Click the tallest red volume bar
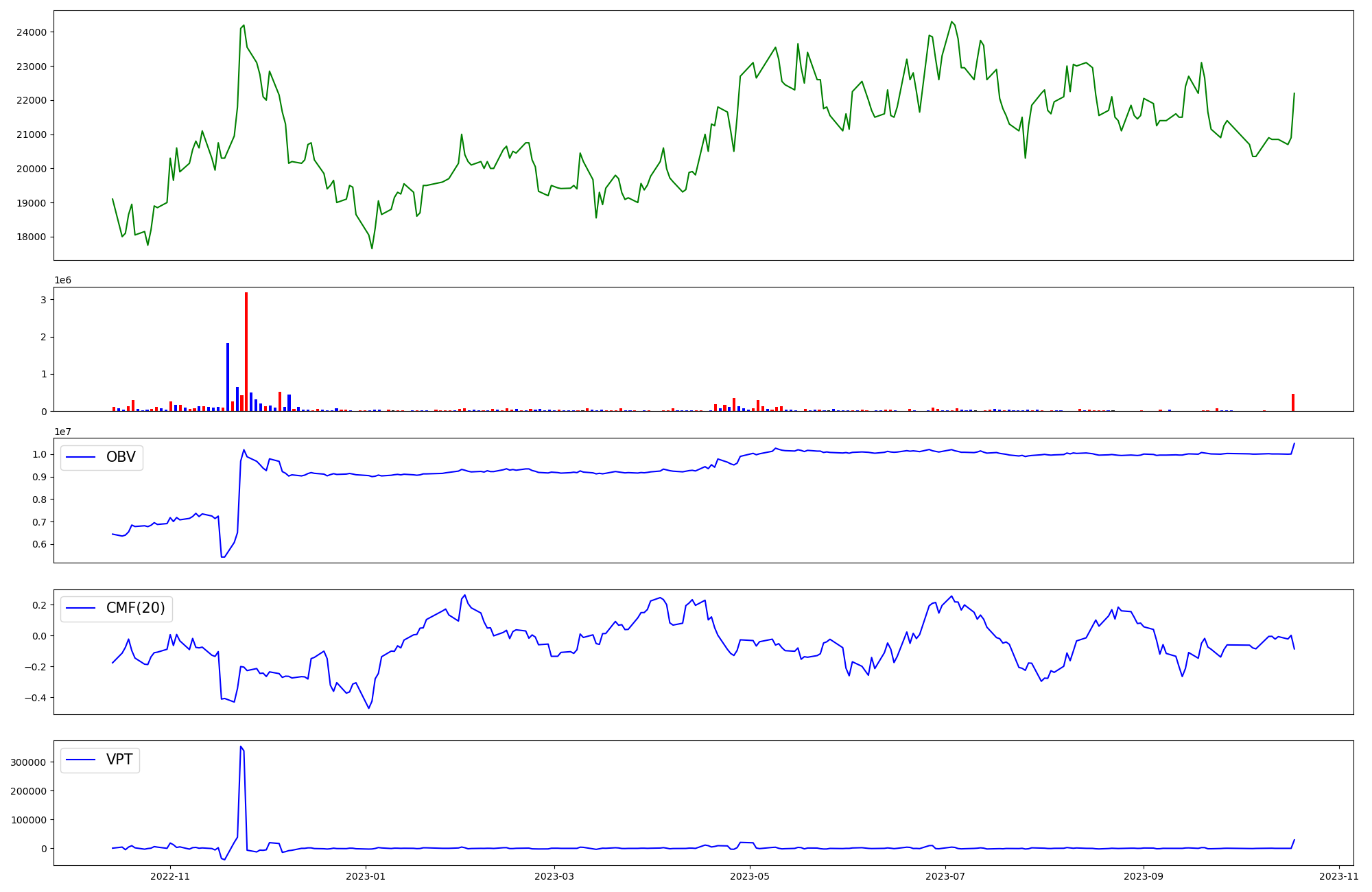The height and width of the screenshot is (892, 1372). pyautogui.click(x=246, y=351)
